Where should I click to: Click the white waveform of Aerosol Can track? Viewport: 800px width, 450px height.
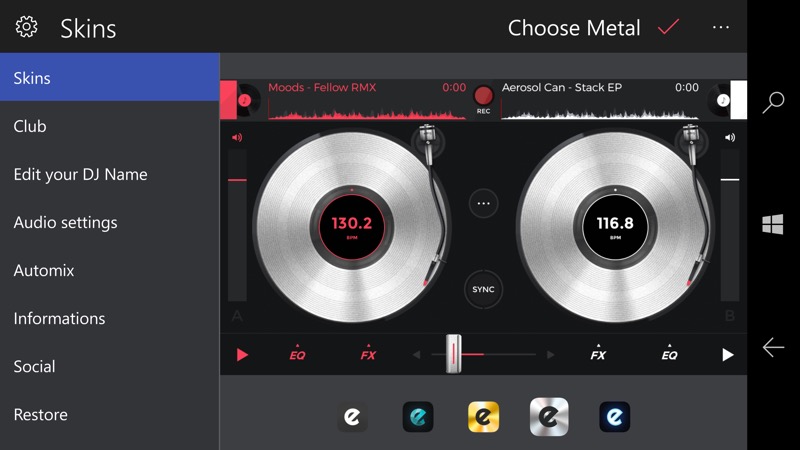coord(599,112)
